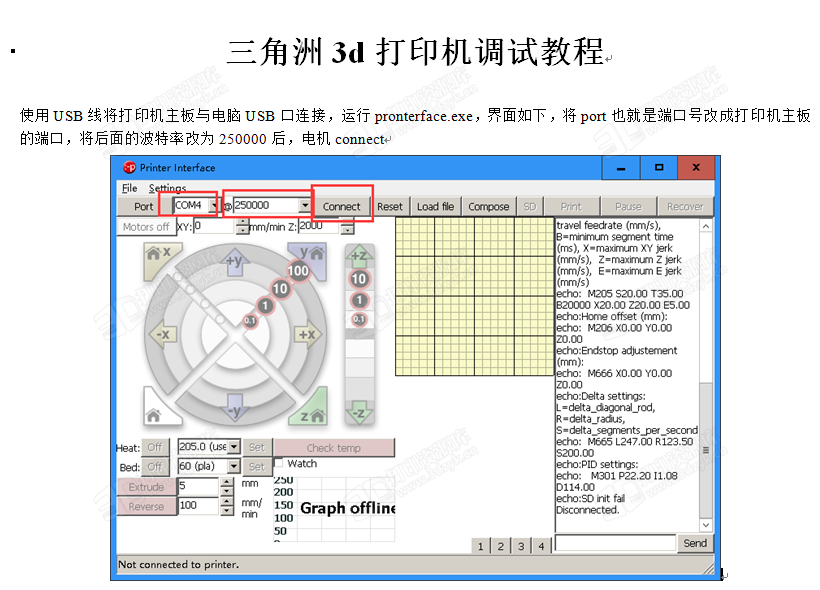Lower Z axis with -Z arrow
The image size is (820, 590).
[359, 409]
